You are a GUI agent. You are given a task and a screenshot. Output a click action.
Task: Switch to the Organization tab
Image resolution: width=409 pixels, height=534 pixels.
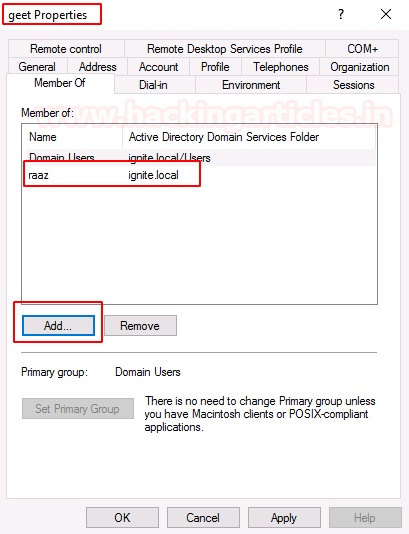point(360,67)
